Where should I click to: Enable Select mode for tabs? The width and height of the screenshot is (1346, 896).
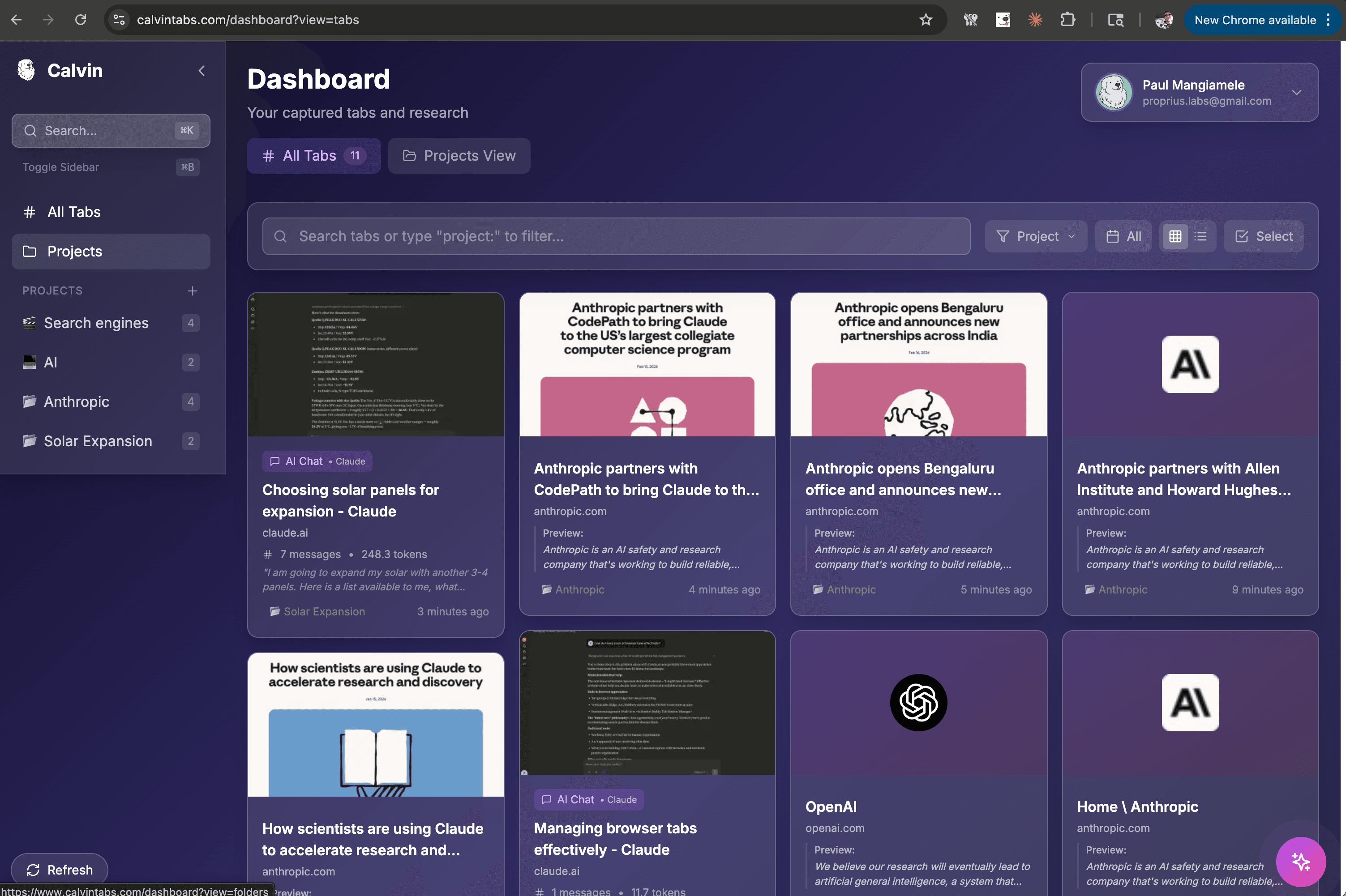1263,236
